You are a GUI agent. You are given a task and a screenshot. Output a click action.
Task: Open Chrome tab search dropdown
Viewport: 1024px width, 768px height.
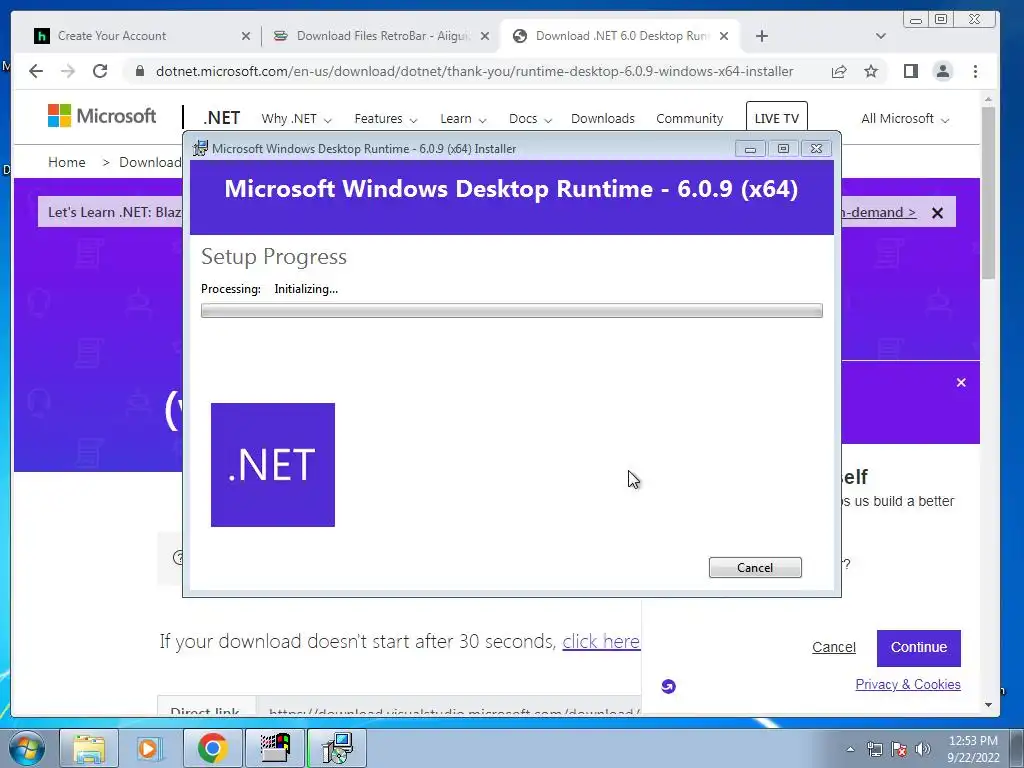pos(880,36)
